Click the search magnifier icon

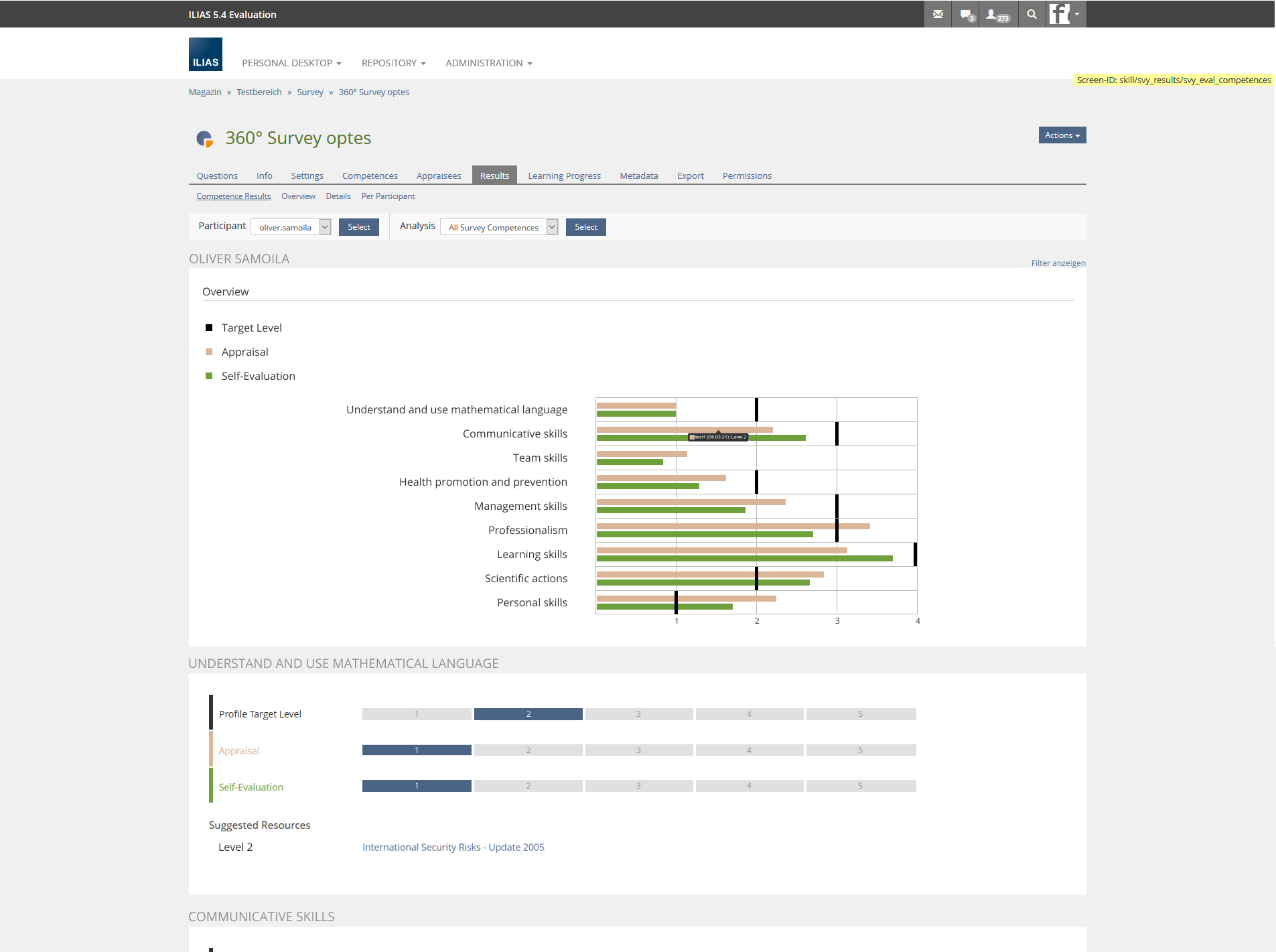pyautogui.click(x=1032, y=14)
